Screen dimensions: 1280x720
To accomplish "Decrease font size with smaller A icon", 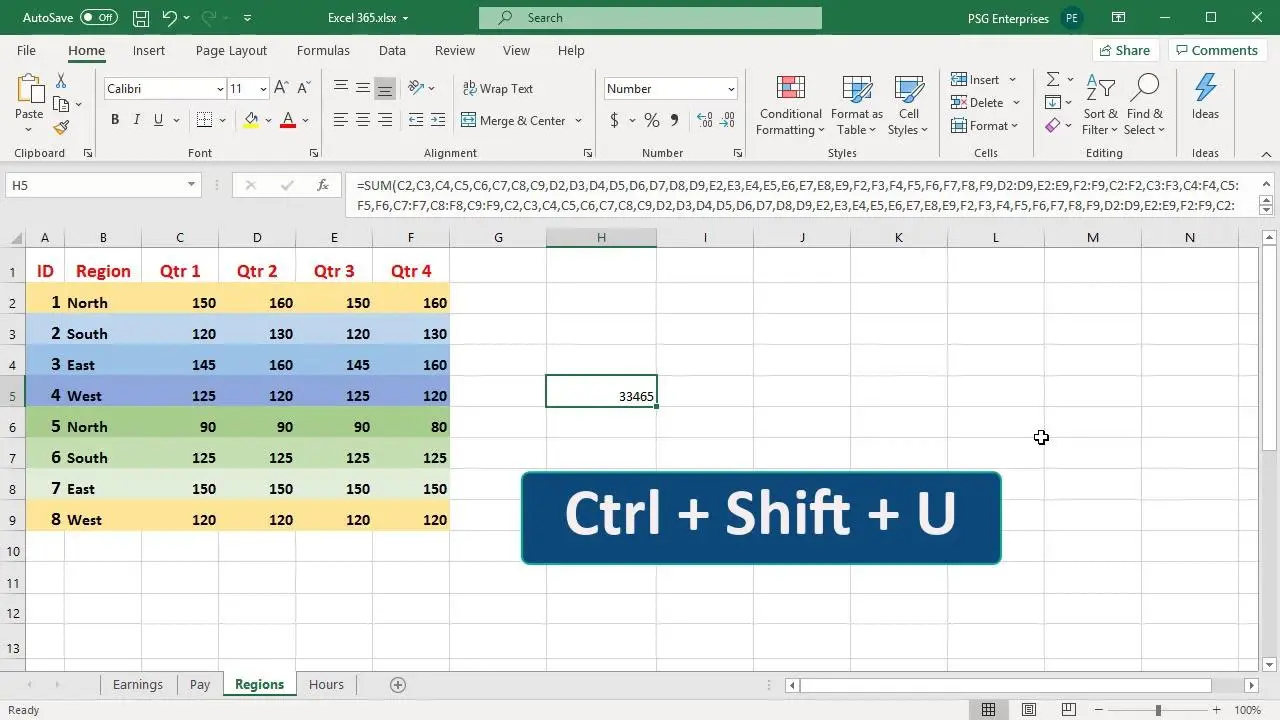I will click(x=302, y=88).
